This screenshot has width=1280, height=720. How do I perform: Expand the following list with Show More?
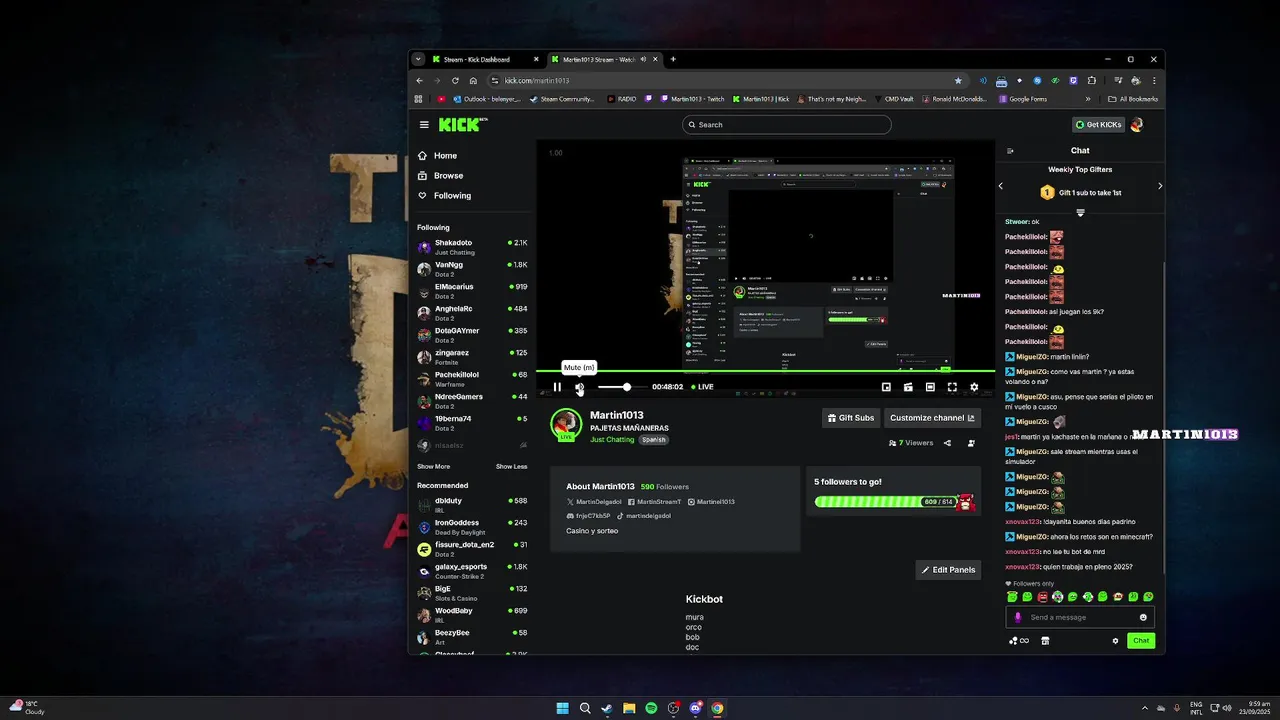433,467
